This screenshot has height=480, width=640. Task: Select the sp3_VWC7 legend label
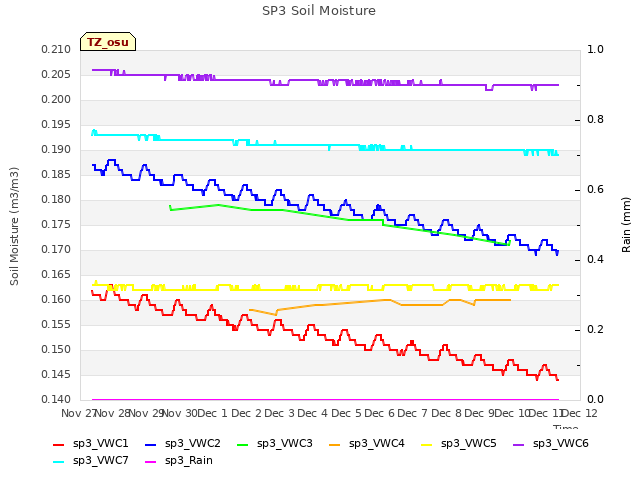click(100, 461)
